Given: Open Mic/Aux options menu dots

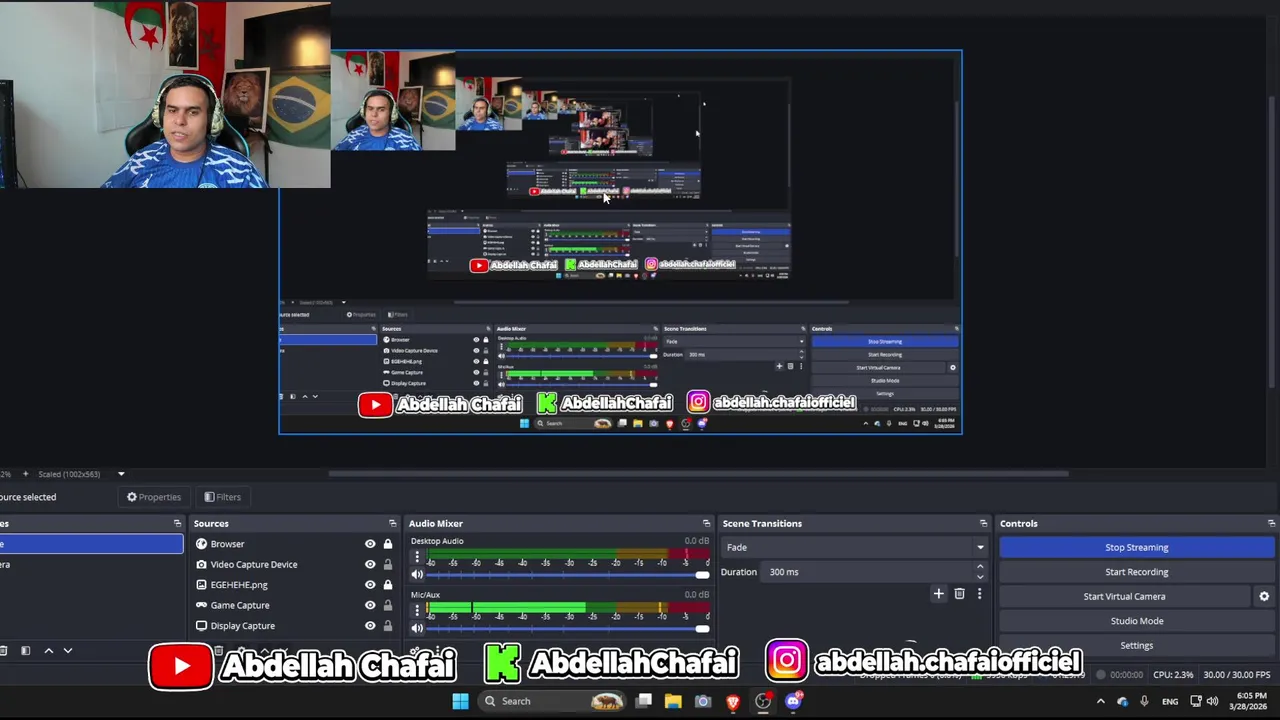Looking at the screenshot, I should pyautogui.click(x=417, y=612).
